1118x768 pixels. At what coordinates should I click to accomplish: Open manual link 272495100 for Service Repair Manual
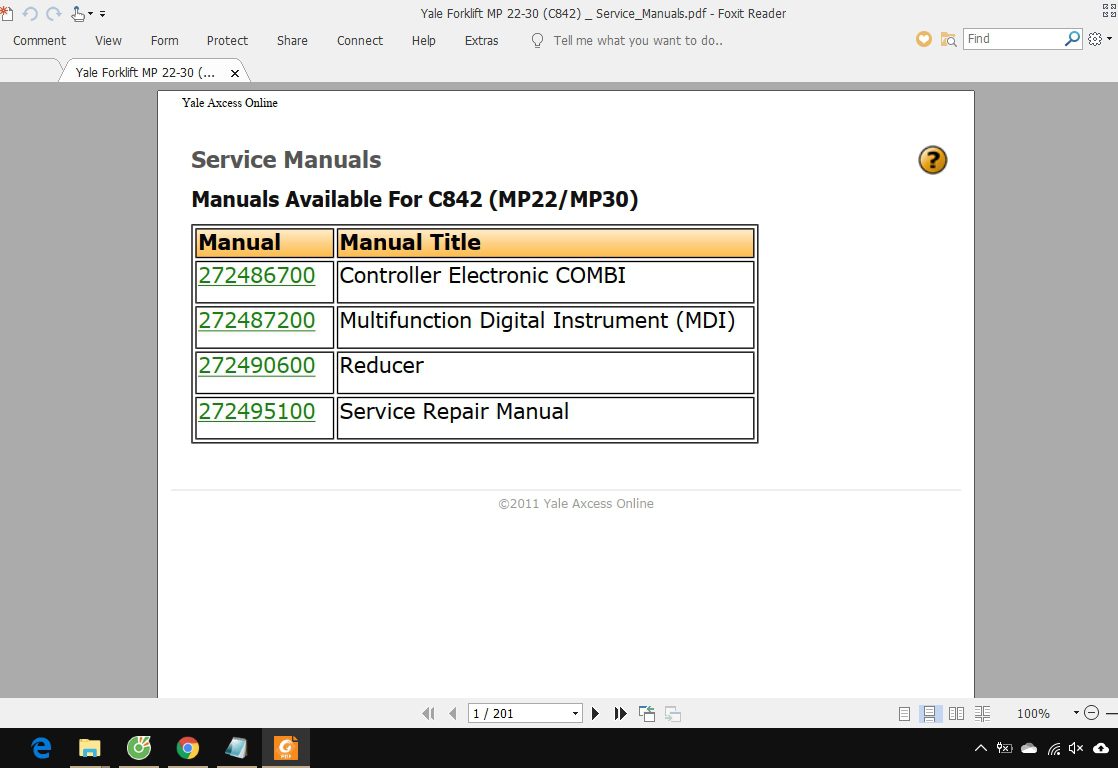(x=257, y=411)
